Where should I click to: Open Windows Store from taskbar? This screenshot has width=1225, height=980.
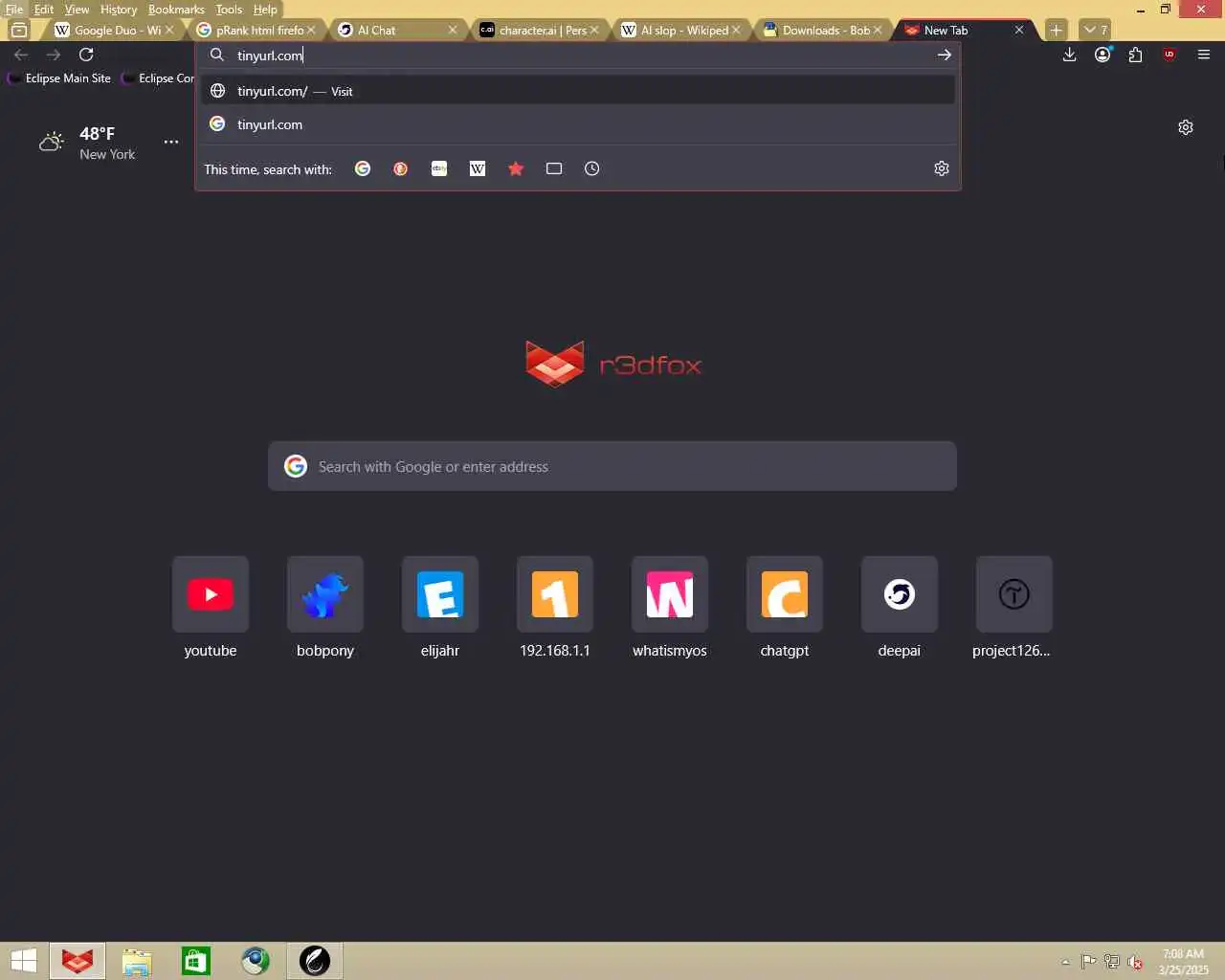pos(196,961)
